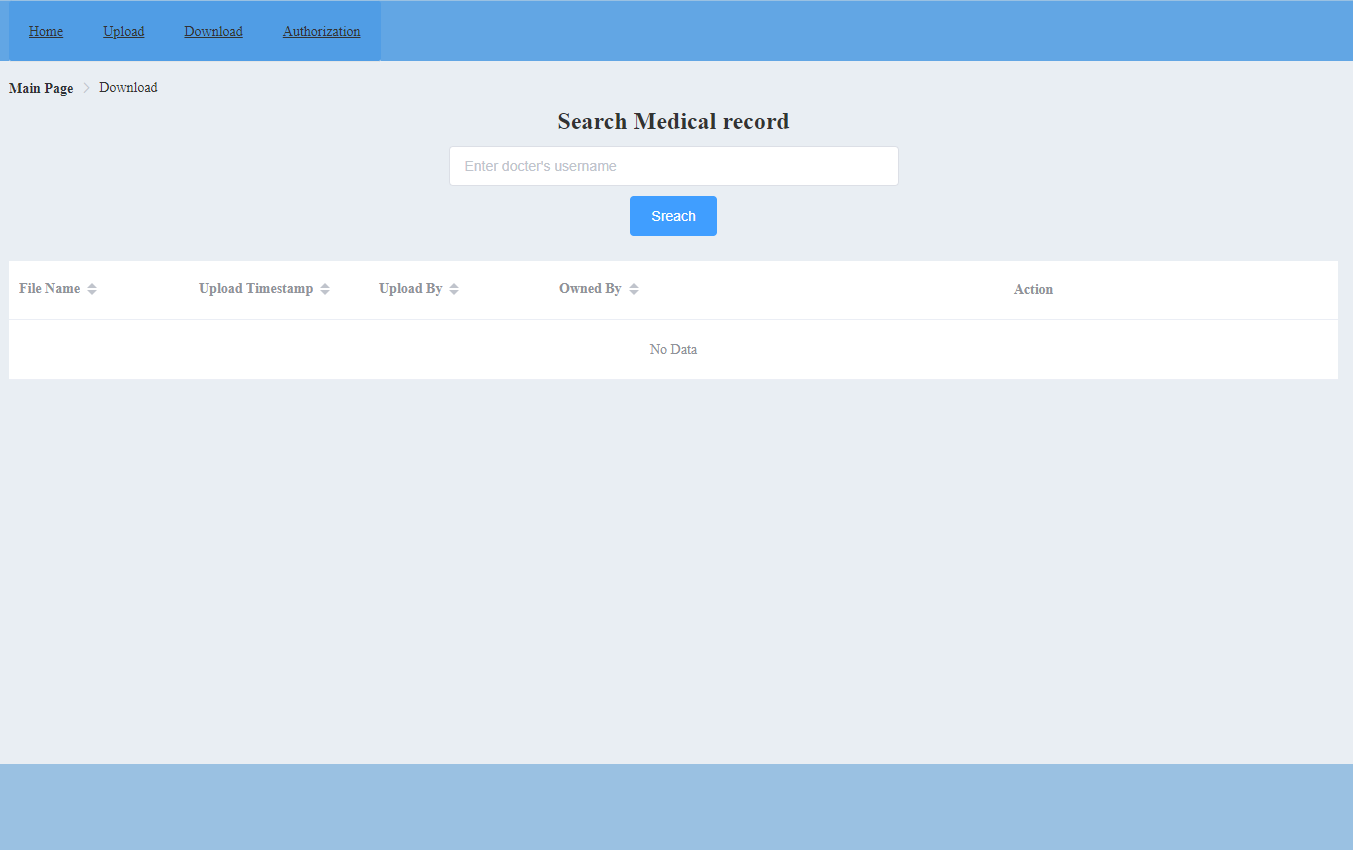Viewport: 1353px width, 850px height.
Task: Expand sort options on Upload Timestamp header
Action: pos(326,288)
